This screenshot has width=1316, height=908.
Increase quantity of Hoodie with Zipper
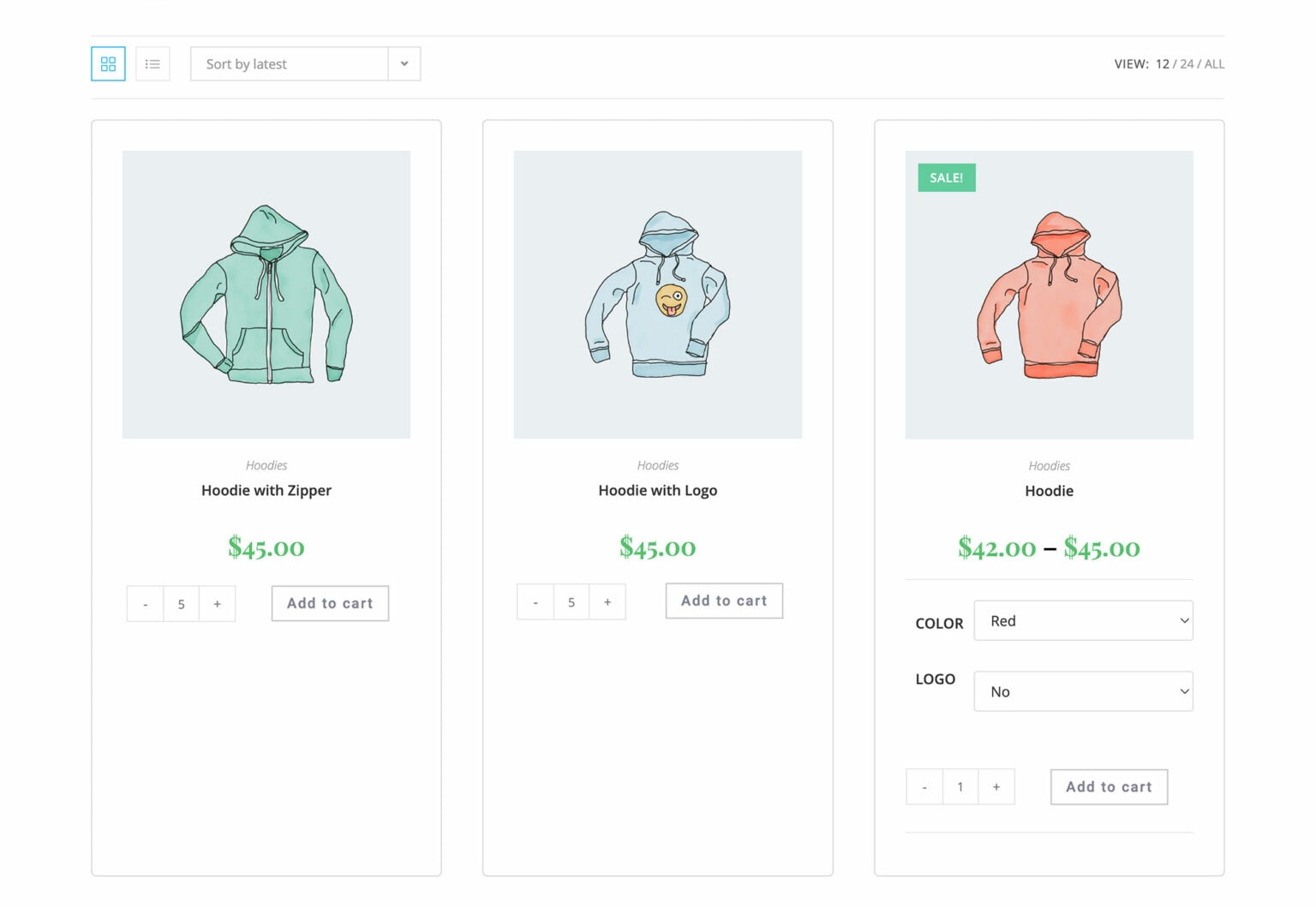218,603
